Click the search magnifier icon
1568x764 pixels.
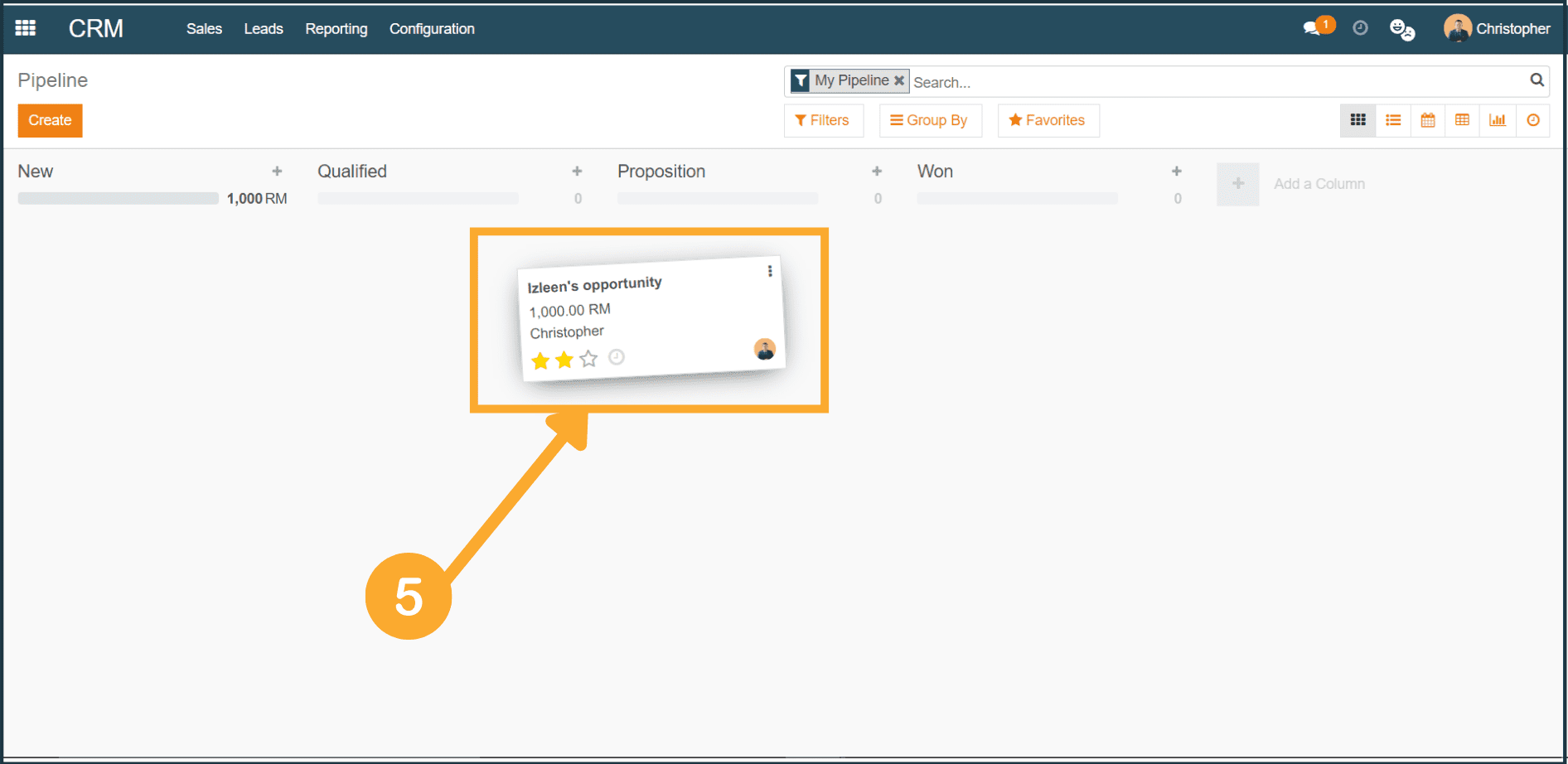pos(1537,80)
